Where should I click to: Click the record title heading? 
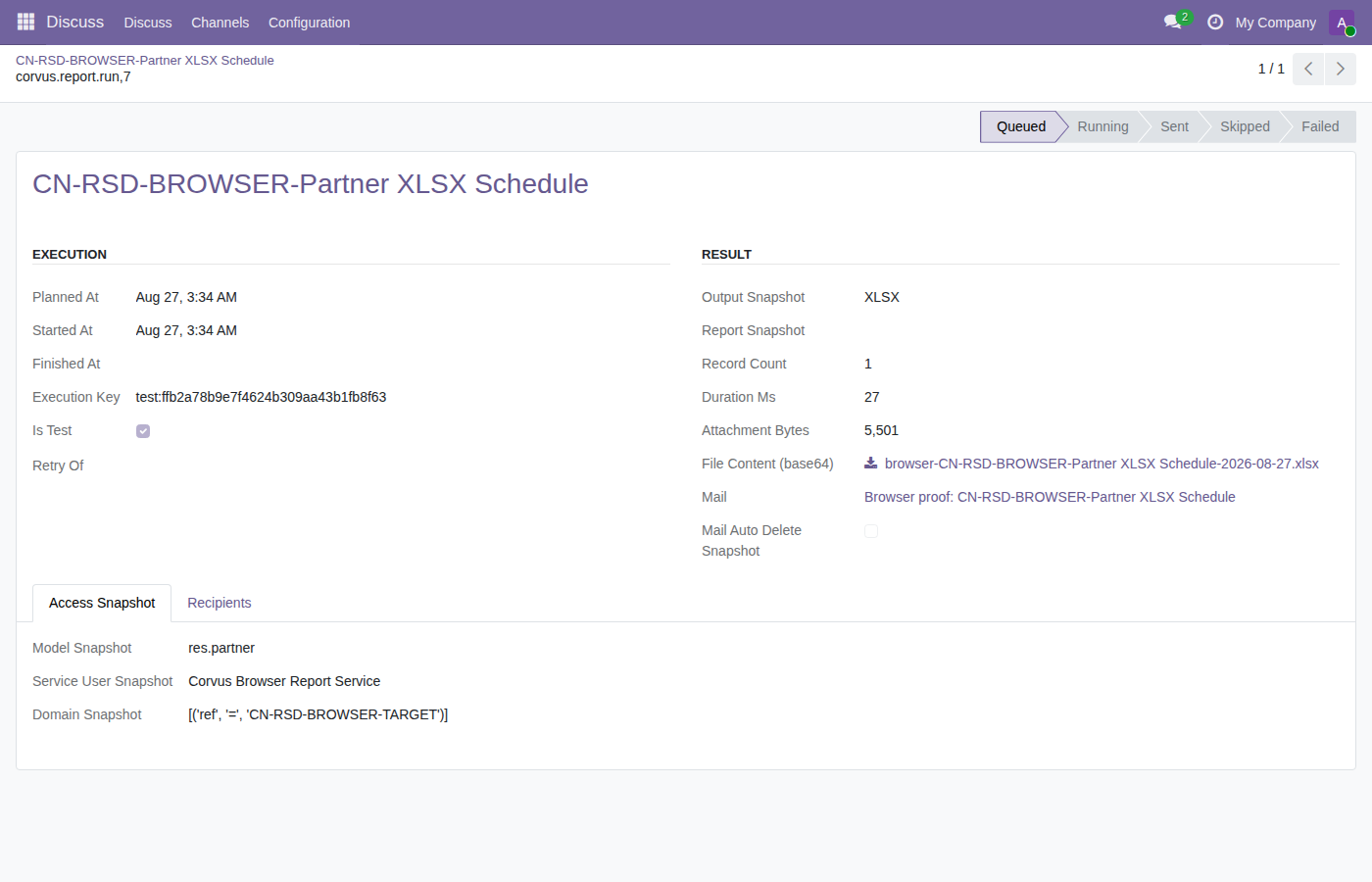pos(311,184)
